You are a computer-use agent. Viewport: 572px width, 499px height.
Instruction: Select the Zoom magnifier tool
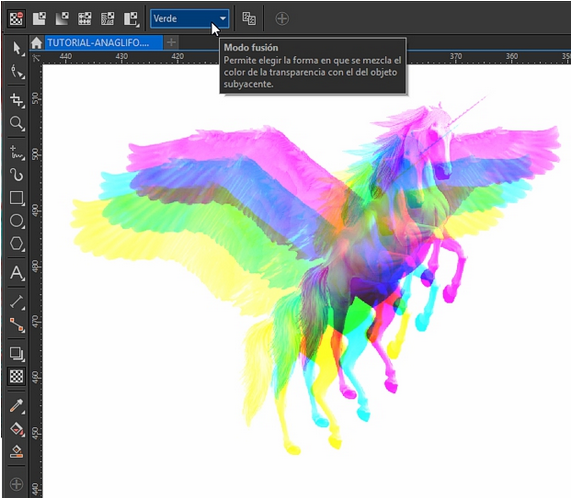point(17,123)
